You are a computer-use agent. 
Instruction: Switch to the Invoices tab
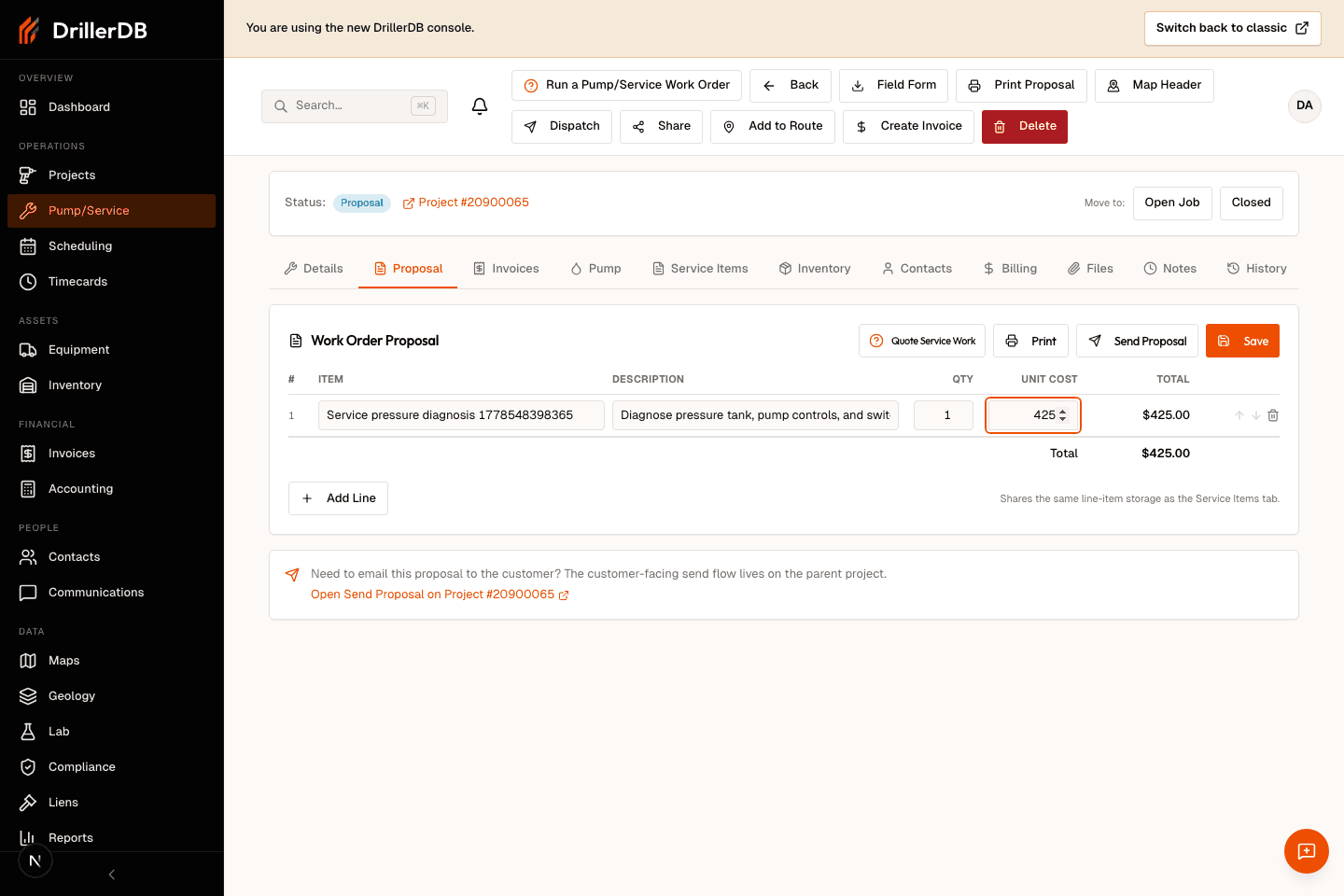coord(506,269)
